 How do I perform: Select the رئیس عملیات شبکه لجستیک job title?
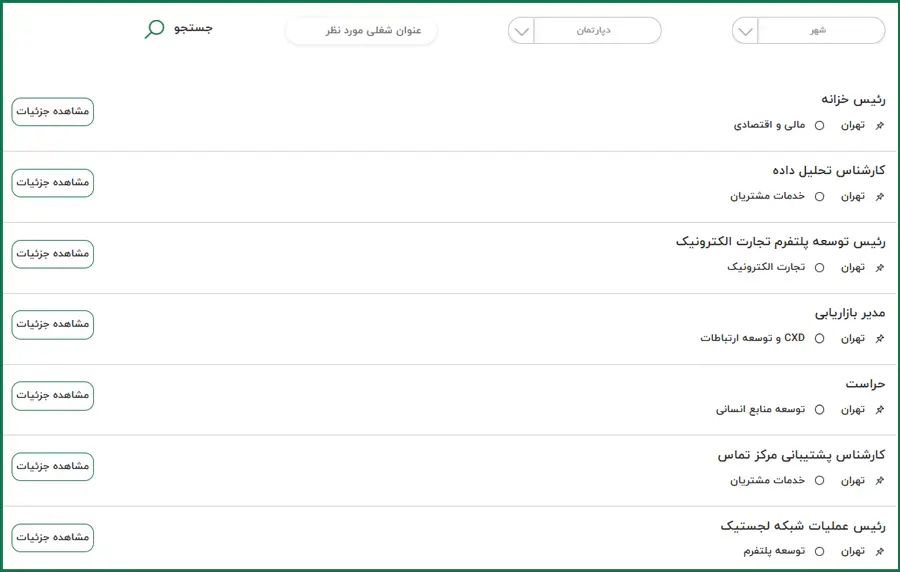point(802,526)
